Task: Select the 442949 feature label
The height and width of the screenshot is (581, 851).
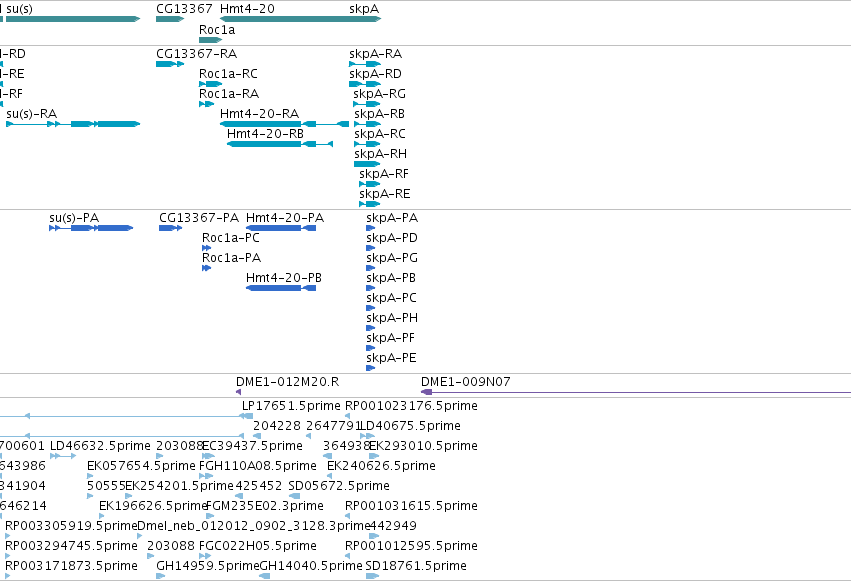Action: click(393, 527)
